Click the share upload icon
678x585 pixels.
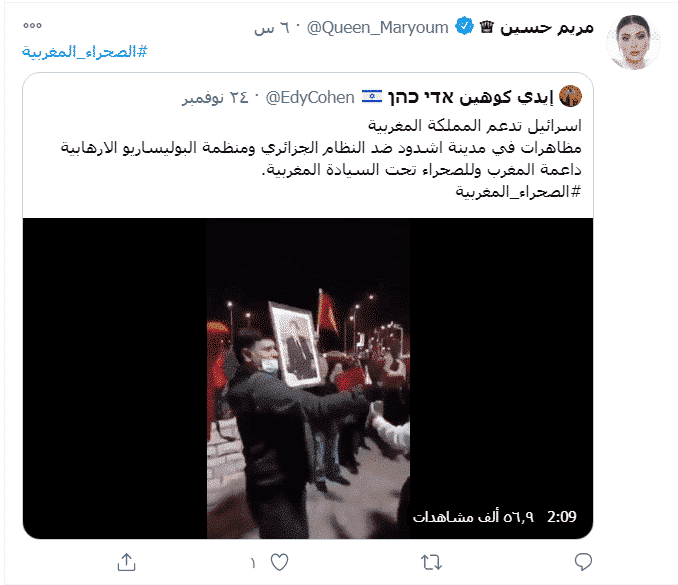tap(126, 562)
